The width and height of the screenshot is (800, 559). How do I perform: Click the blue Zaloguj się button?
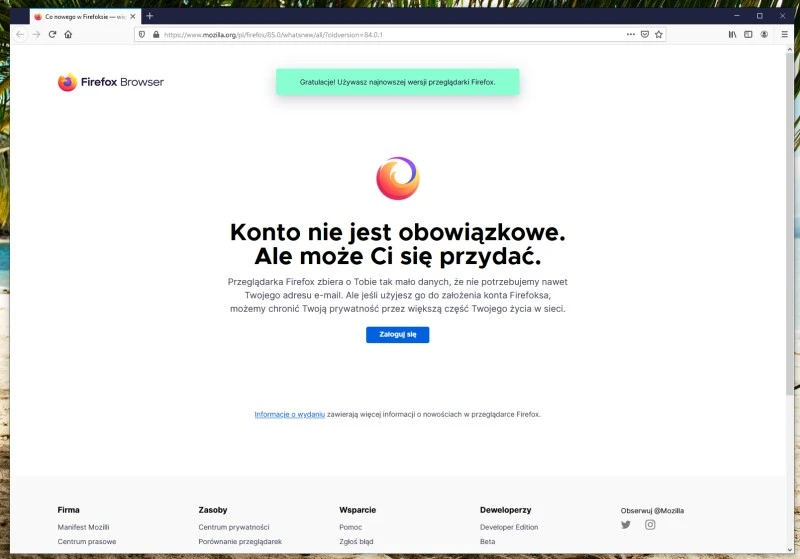pos(397,335)
